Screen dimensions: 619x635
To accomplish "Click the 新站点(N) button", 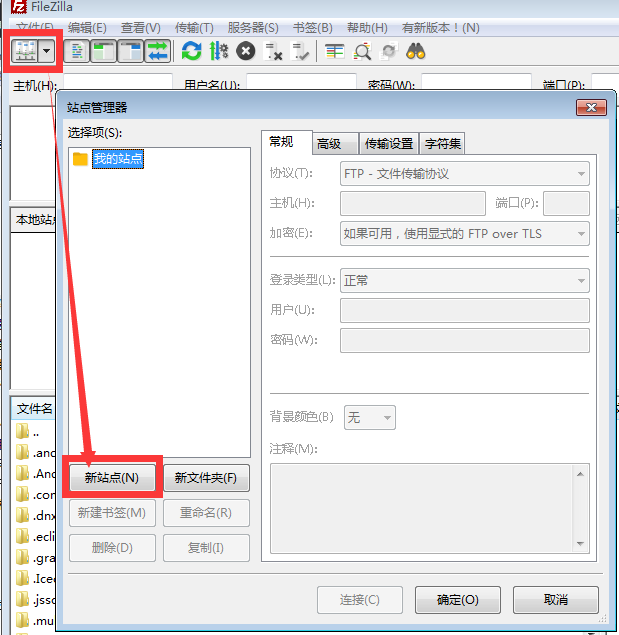I will pyautogui.click(x=112, y=477).
